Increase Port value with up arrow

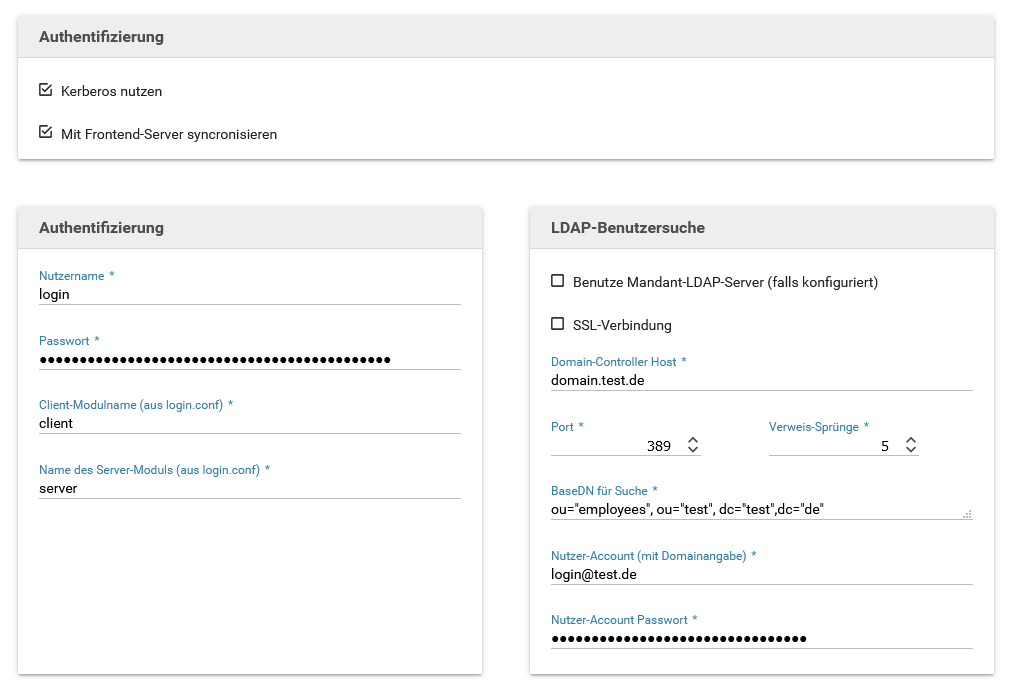point(693,440)
